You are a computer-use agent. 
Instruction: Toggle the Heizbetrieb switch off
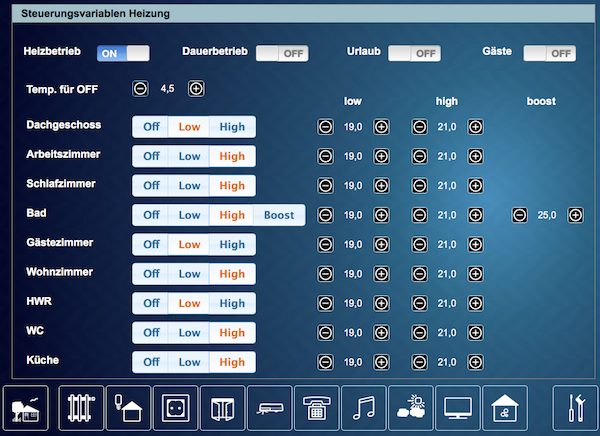(x=123, y=53)
